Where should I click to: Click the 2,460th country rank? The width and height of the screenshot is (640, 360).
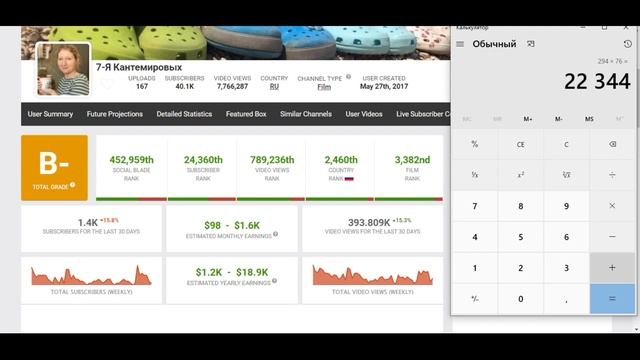[341, 160]
